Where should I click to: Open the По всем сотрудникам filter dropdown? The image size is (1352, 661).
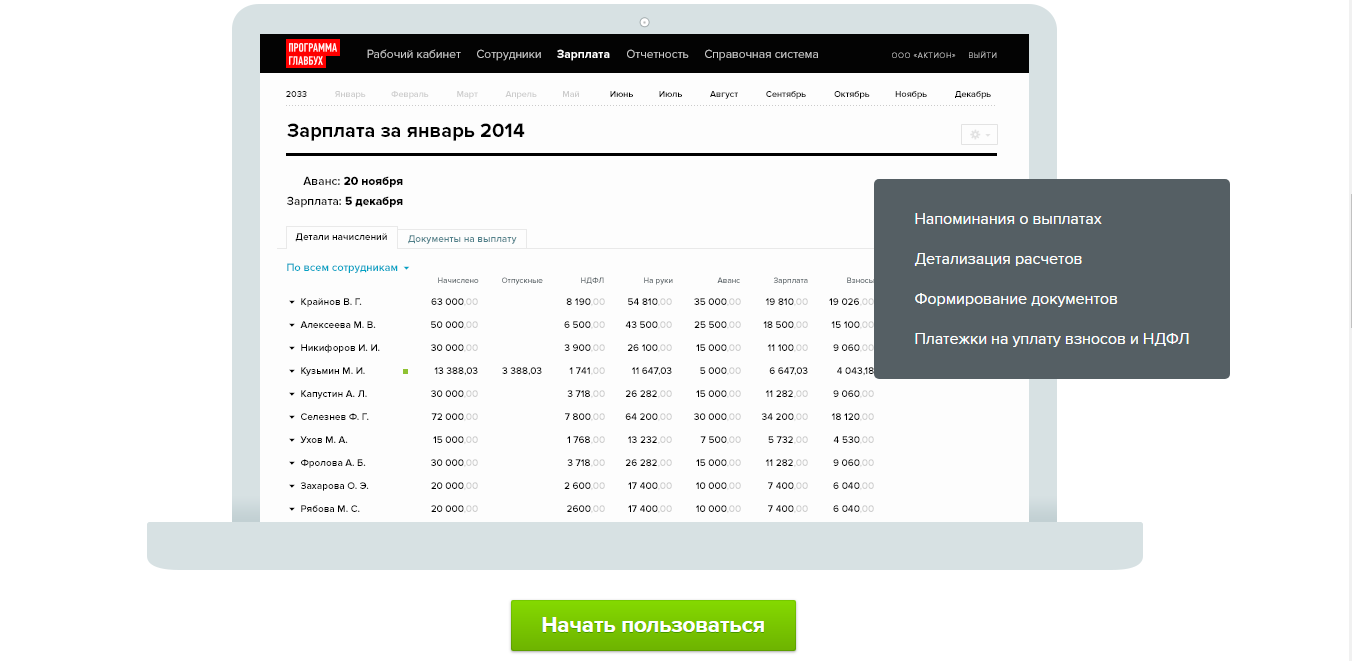point(347,268)
